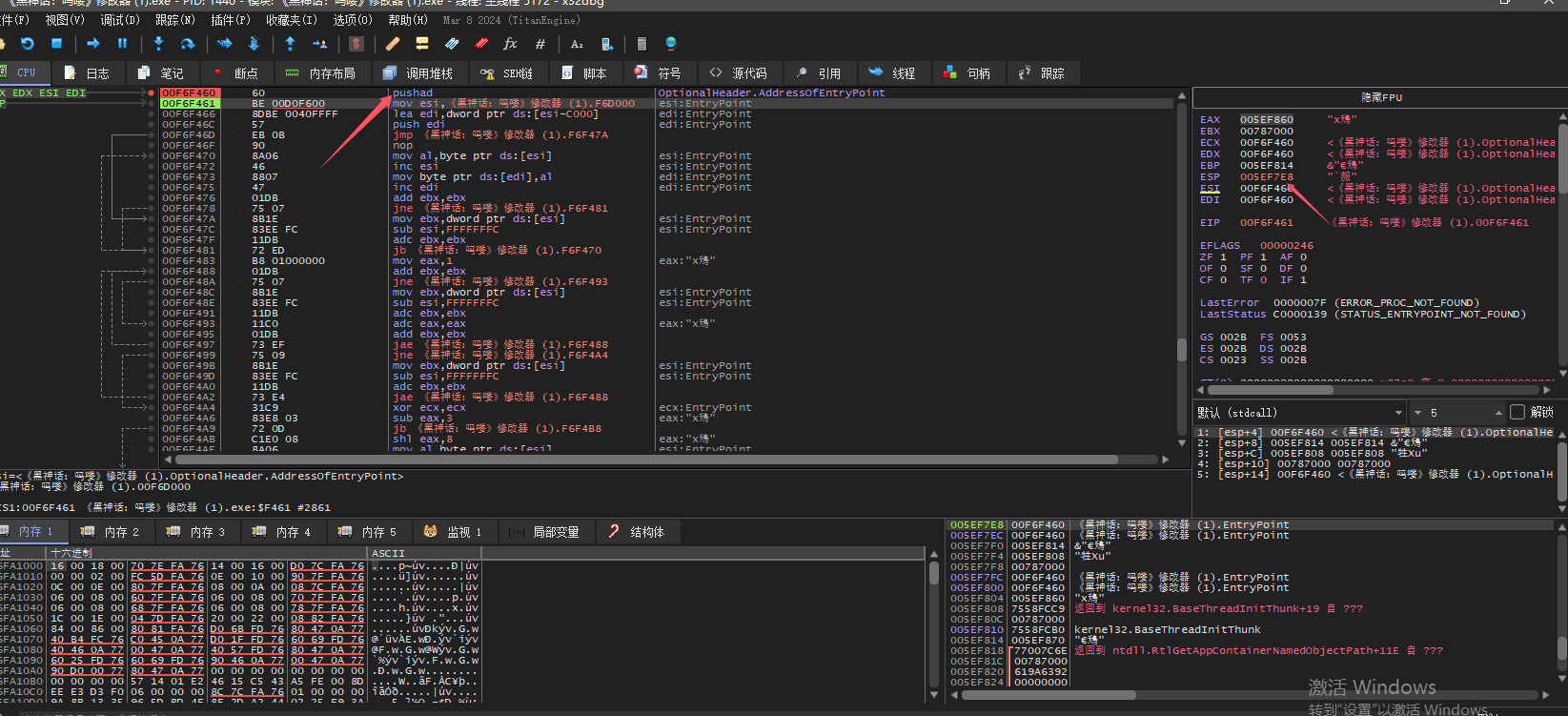Open the 局部变量 tab

[x=545, y=532]
